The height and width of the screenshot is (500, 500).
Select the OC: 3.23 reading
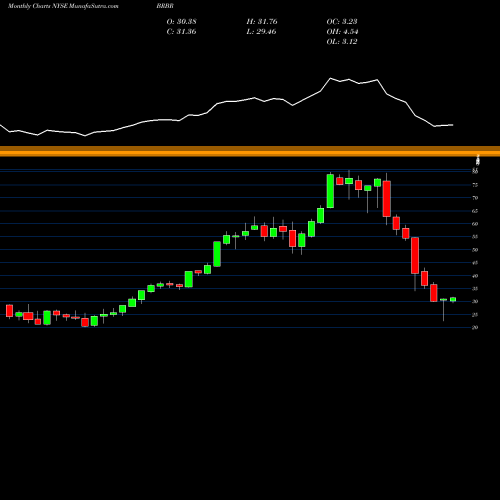pos(342,22)
